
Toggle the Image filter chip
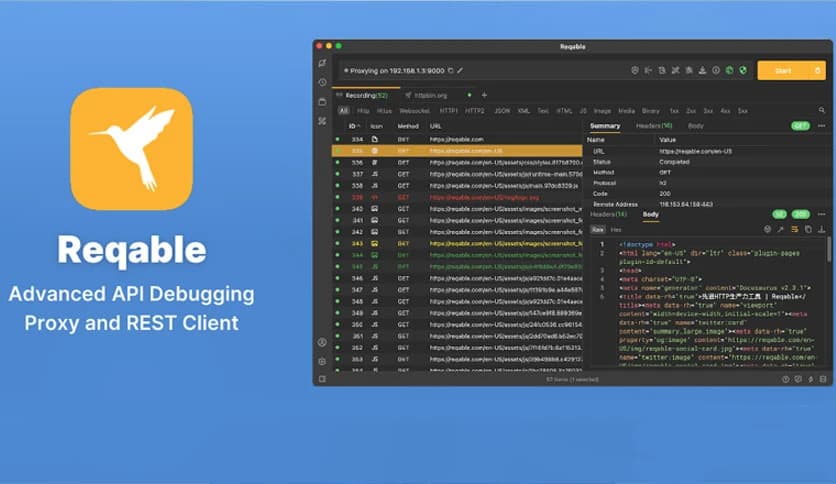tap(602, 111)
